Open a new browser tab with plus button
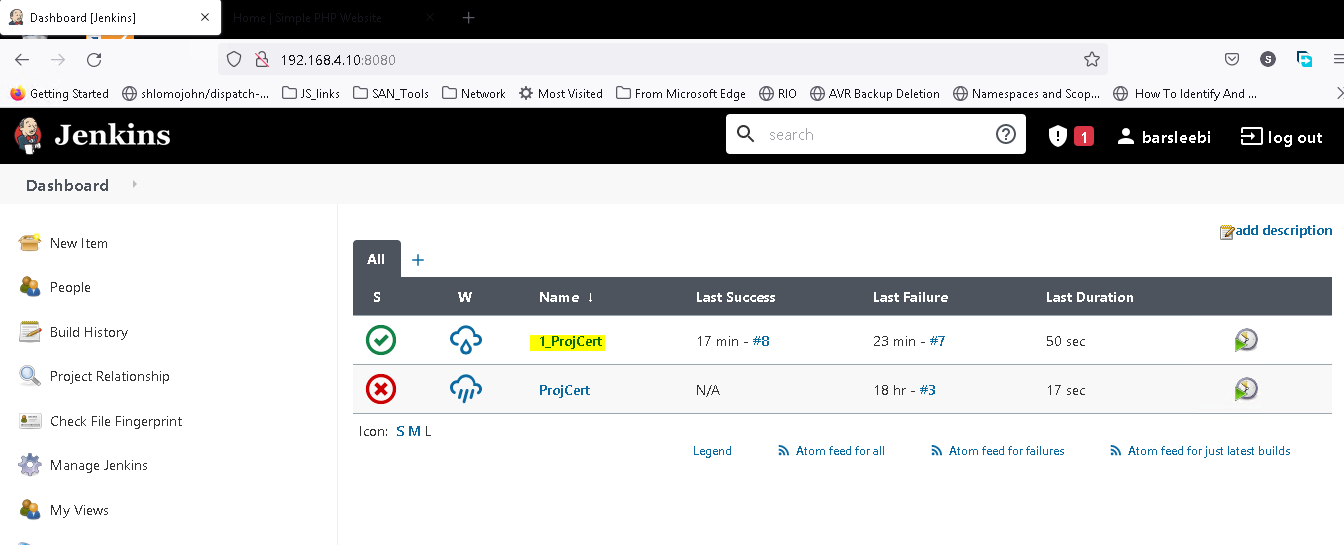 tap(468, 18)
